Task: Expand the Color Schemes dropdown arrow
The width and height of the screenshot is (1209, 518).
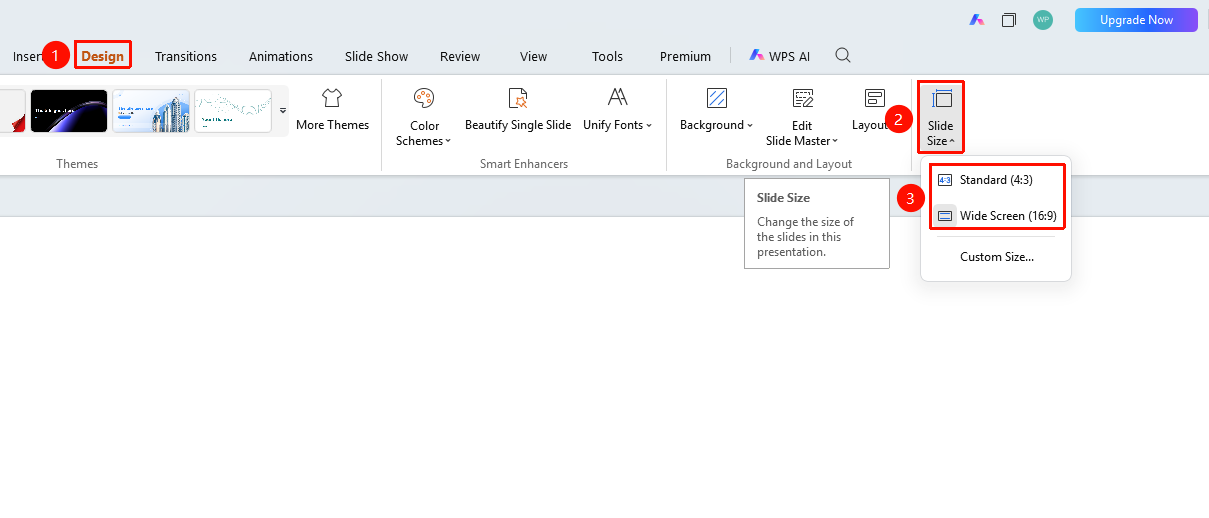Action: pos(448,141)
